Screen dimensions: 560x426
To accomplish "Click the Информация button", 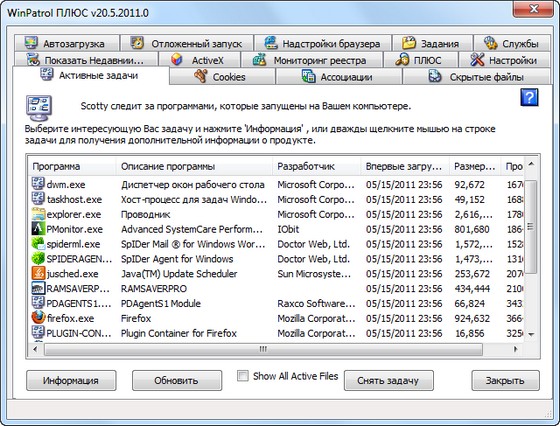I will pyautogui.click(x=71, y=381).
